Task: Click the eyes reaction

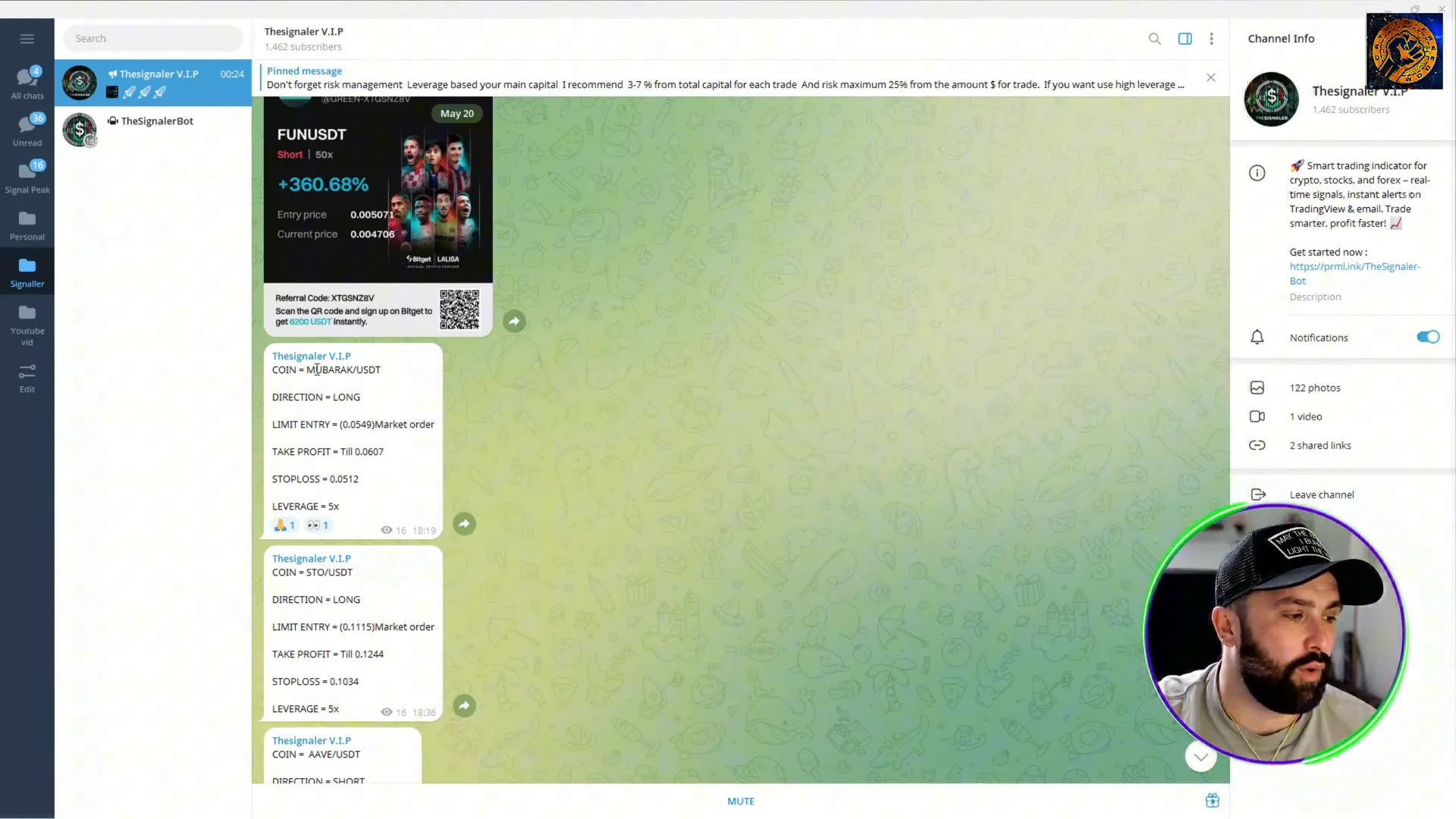Action: [x=318, y=525]
